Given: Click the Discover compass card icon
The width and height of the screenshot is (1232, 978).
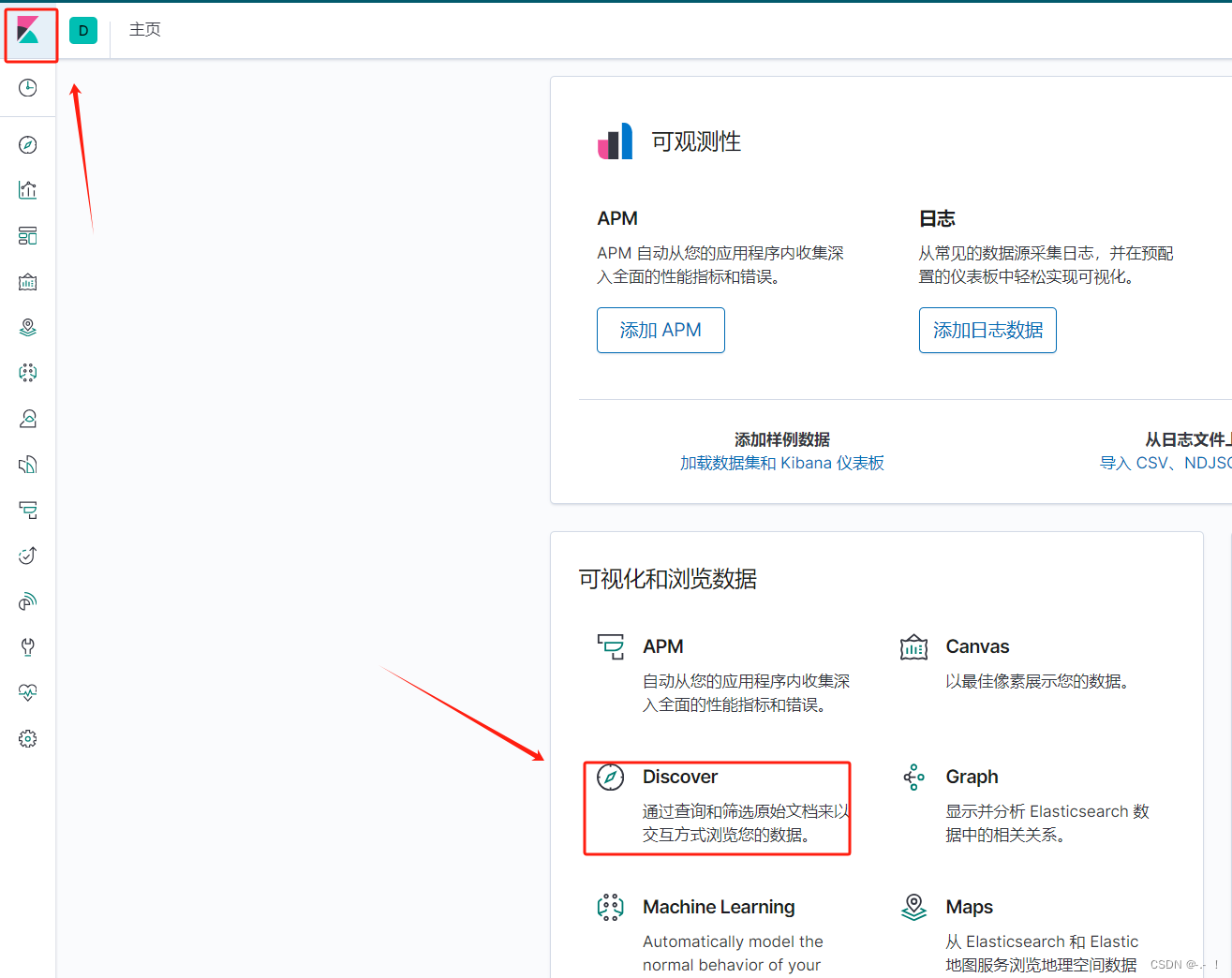Looking at the screenshot, I should [x=611, y=777].
